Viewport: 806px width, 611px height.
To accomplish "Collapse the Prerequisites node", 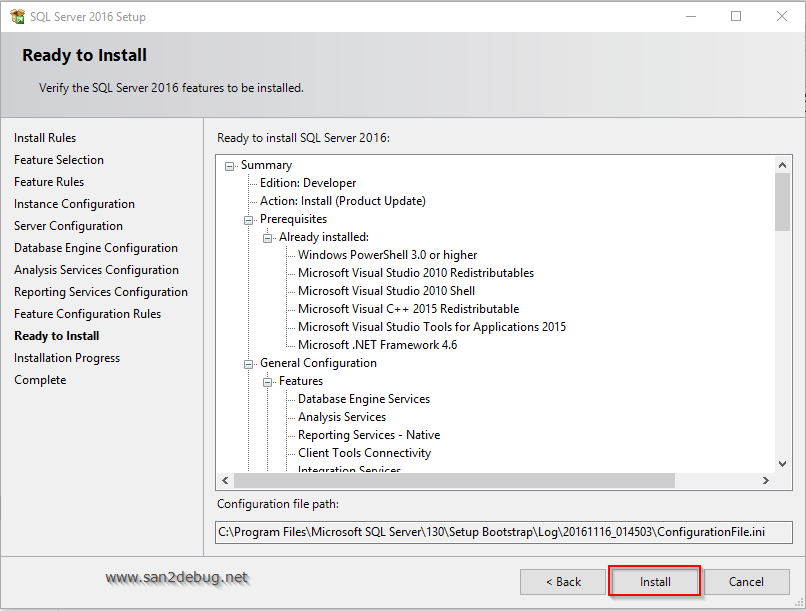I will [248, 220].
